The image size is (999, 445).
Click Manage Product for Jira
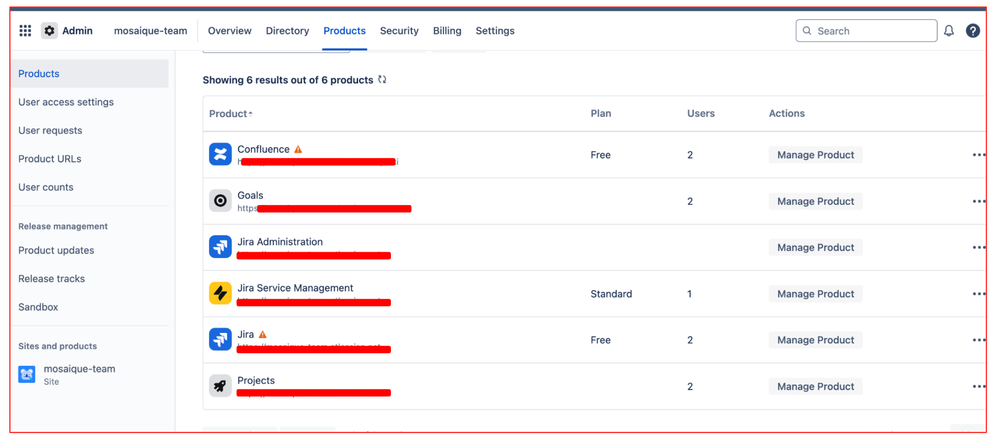(x=816, y=340)
